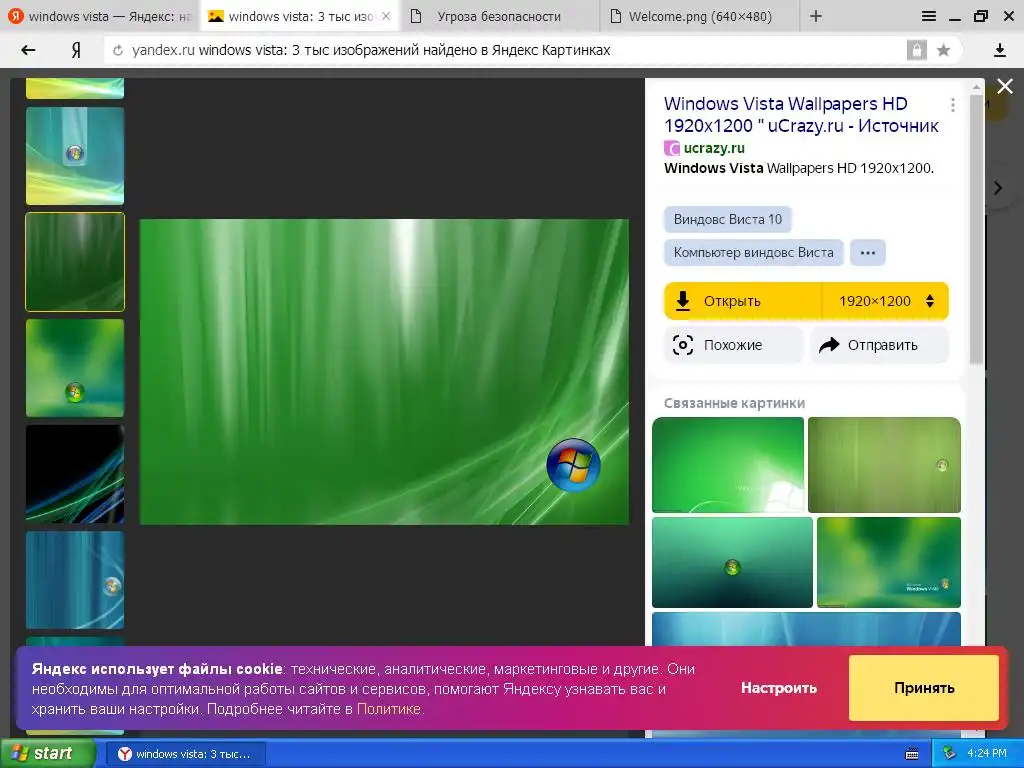
Task: Bookmark this page with the star icon
Action: coord(943,50)
